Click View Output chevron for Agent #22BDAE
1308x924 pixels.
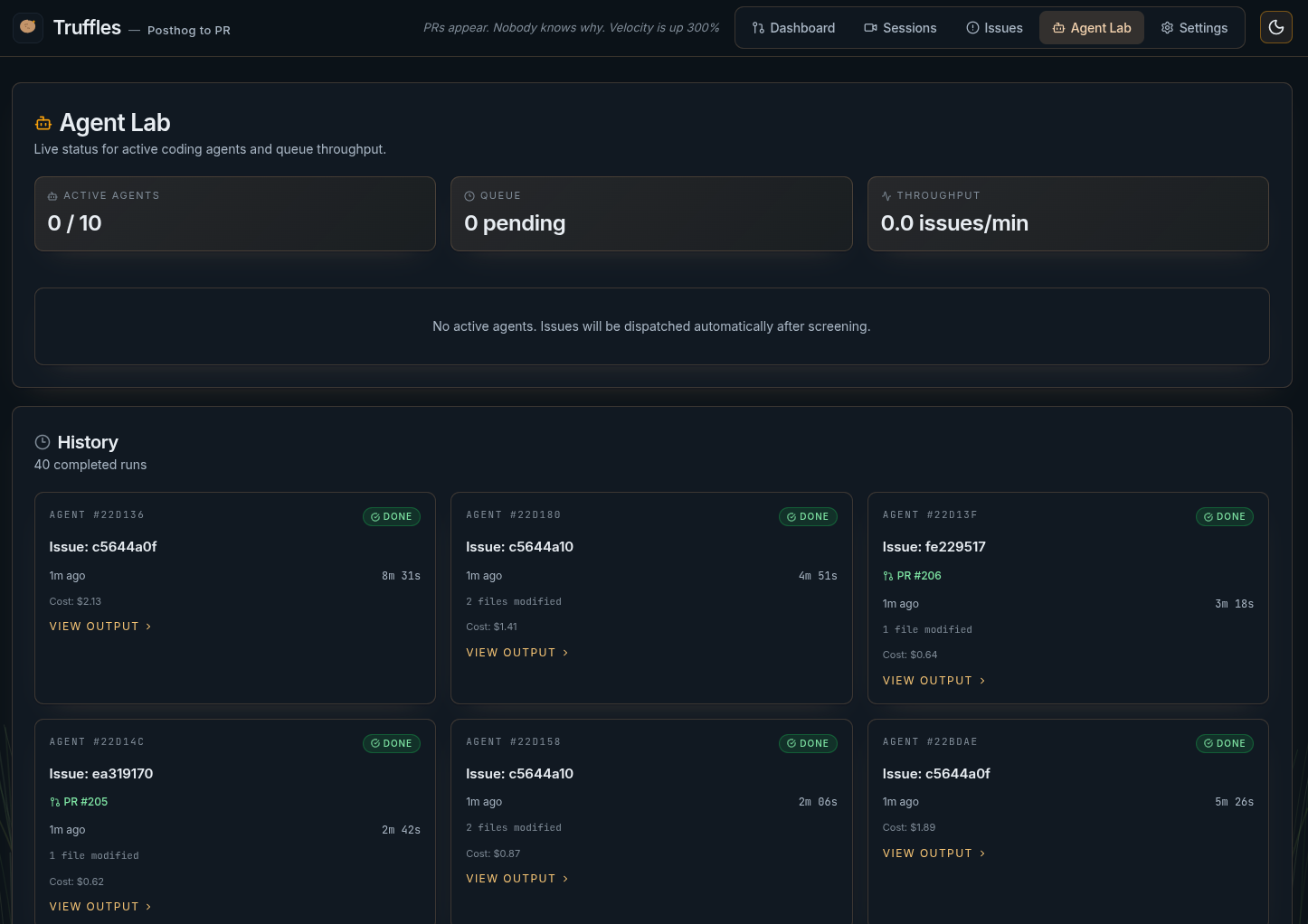[x=982, y=853]
